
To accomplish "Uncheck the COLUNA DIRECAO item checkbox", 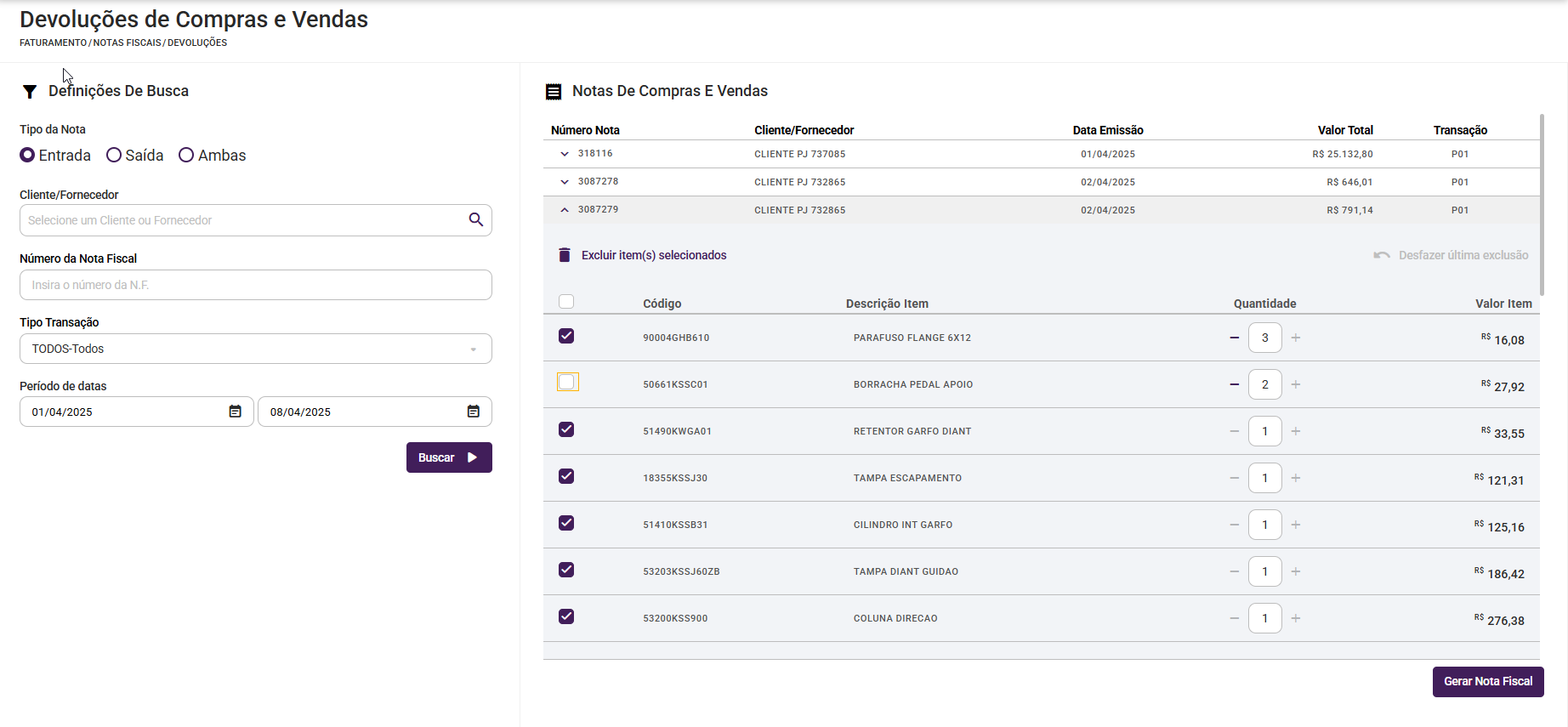I will pos(566,616).
